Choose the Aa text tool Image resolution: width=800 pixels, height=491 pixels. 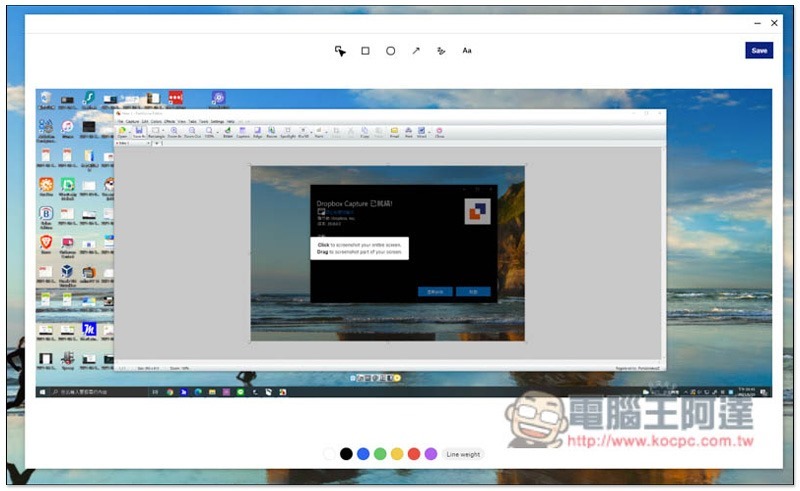tap(467, 51)
